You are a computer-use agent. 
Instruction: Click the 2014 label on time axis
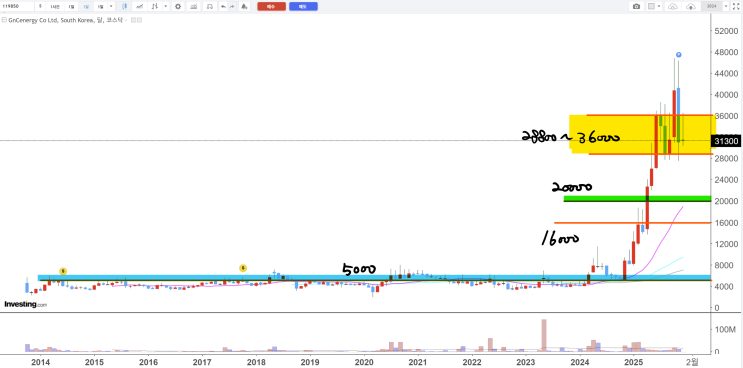pyautogui.click(x=40, y=362)
